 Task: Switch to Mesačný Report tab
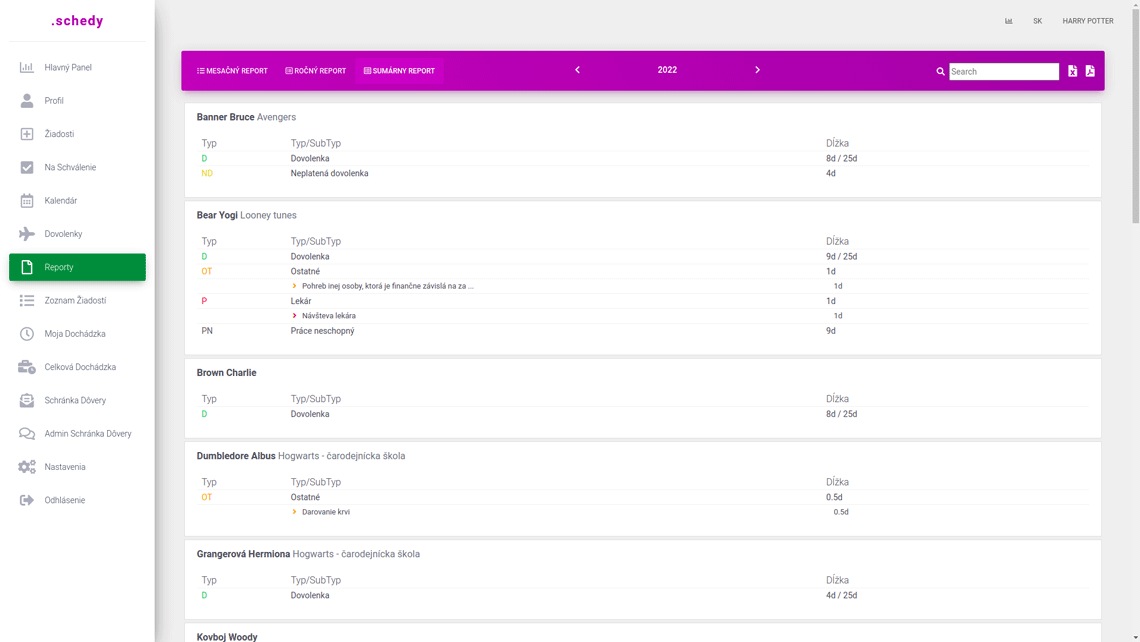coord(232,71)
